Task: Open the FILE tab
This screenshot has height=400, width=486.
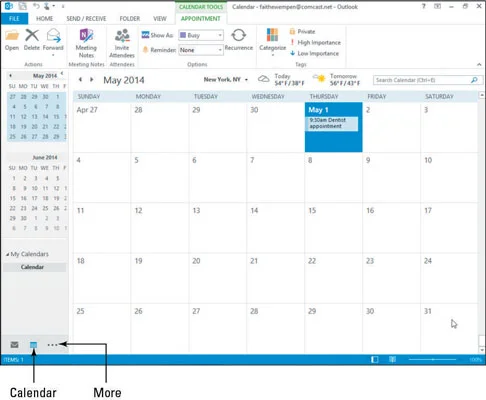Action: coord(14,19)
